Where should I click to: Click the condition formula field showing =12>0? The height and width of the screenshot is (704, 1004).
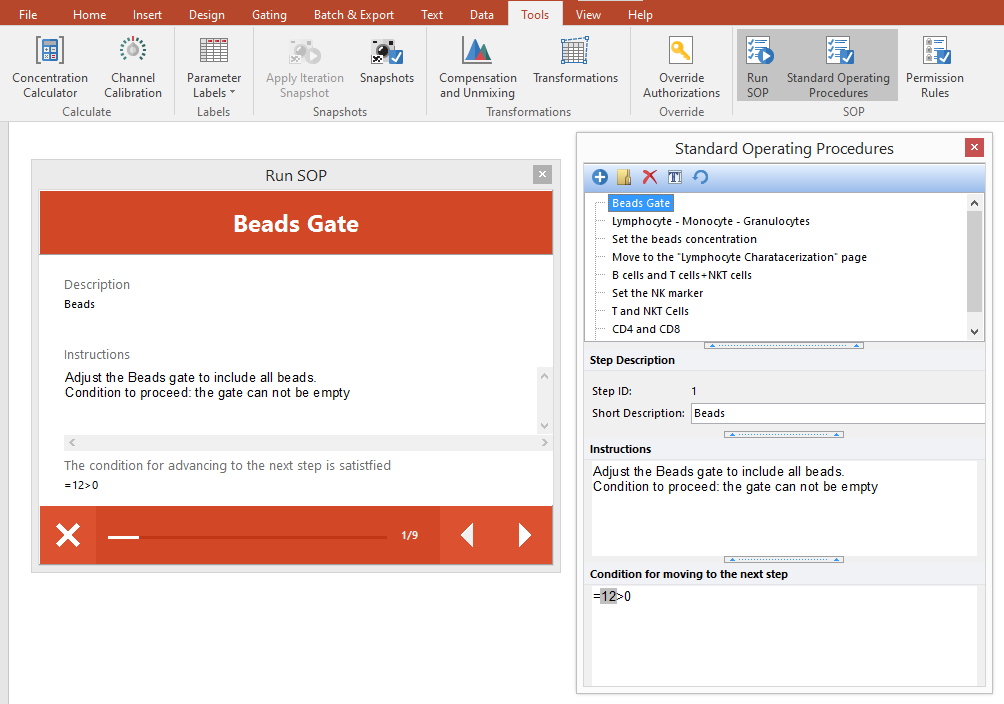click(784, 634)
